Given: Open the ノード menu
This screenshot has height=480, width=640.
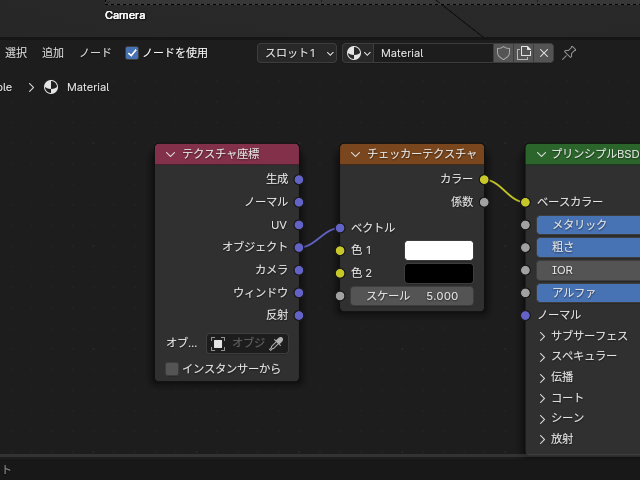Looking at the screenshot, I should tap(96, 53).
